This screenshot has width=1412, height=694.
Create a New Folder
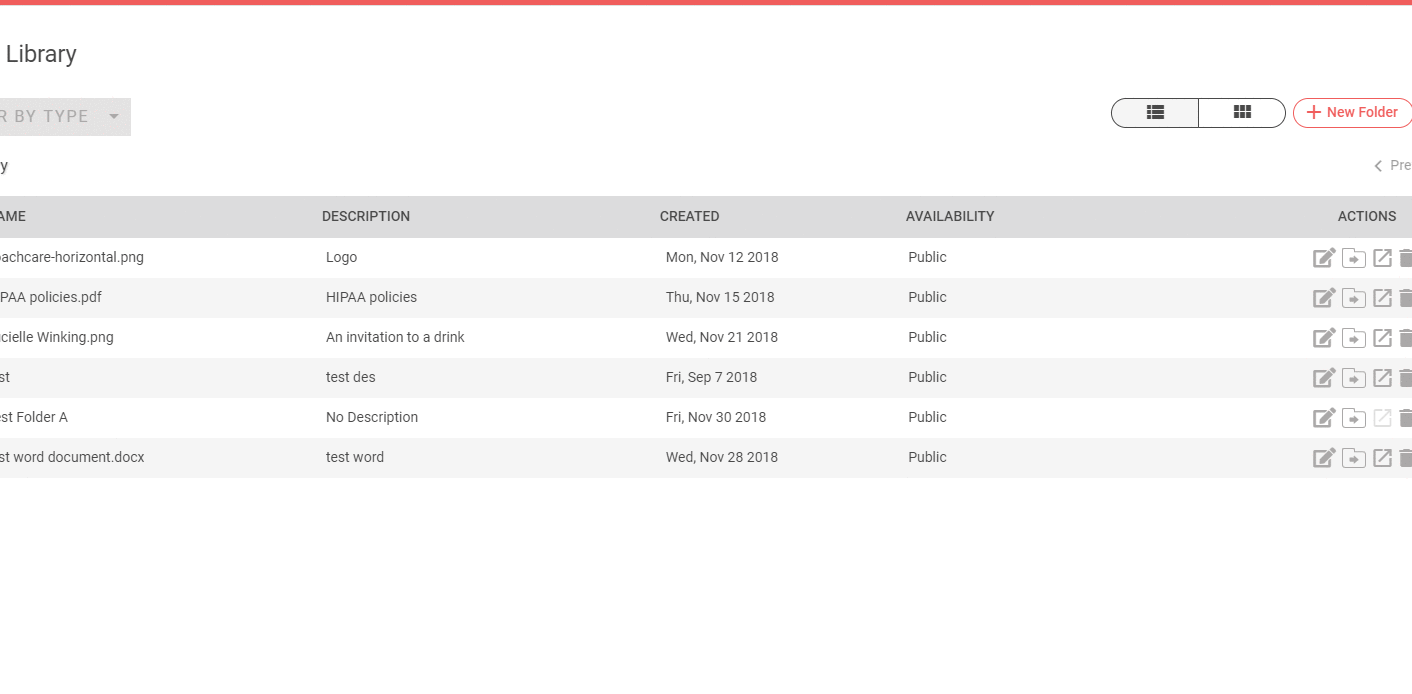(1352, 113)
